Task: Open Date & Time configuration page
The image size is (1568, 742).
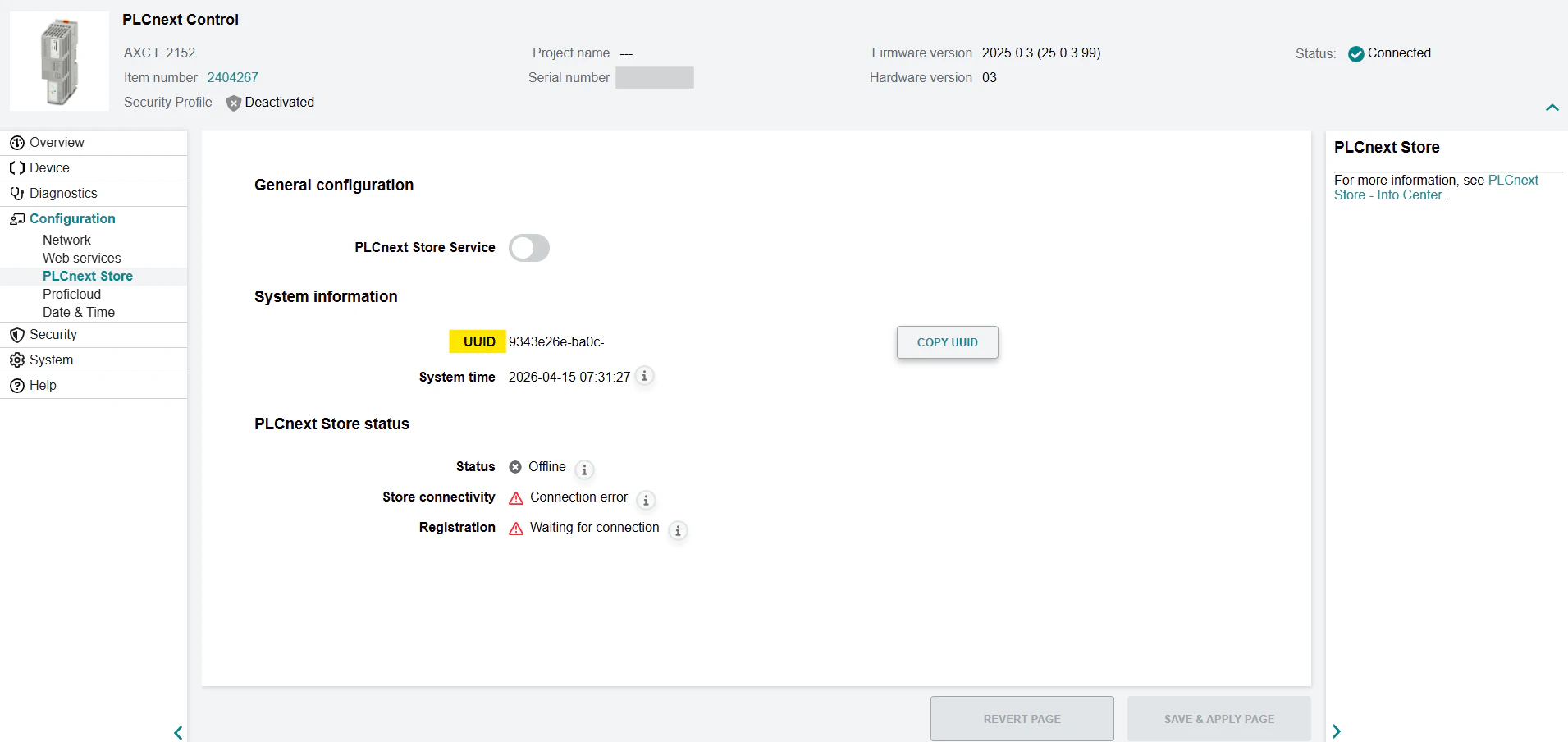Action: pyautogui.click(x=94, y=313)
